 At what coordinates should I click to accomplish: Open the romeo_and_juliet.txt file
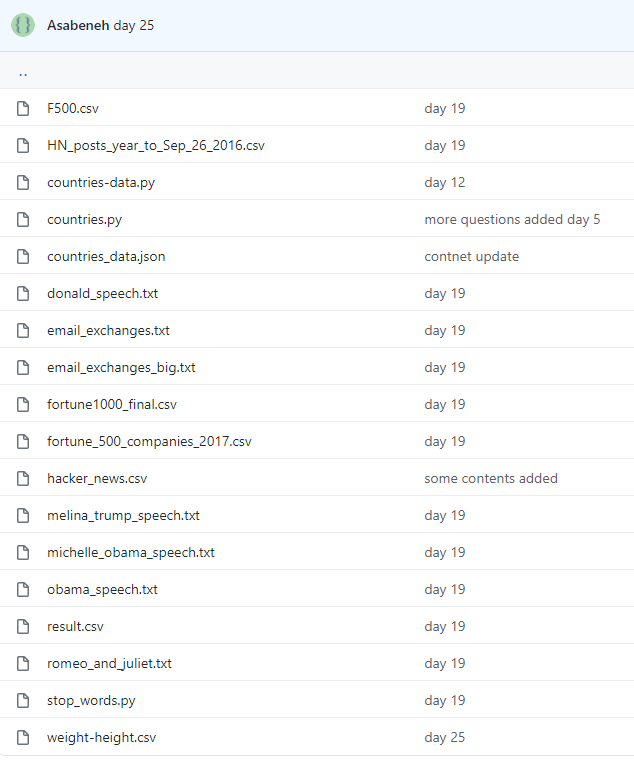(109, 663)
